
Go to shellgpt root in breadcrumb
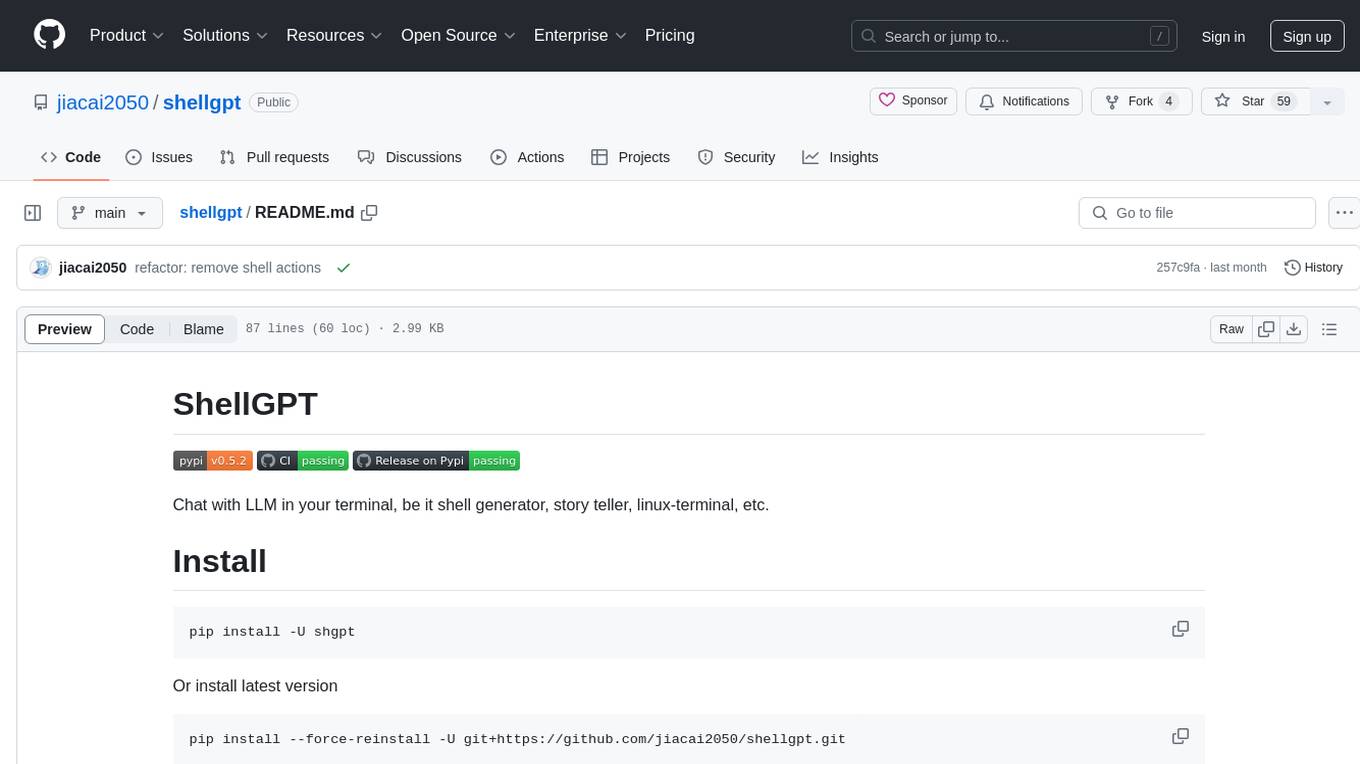click(211, 212)
